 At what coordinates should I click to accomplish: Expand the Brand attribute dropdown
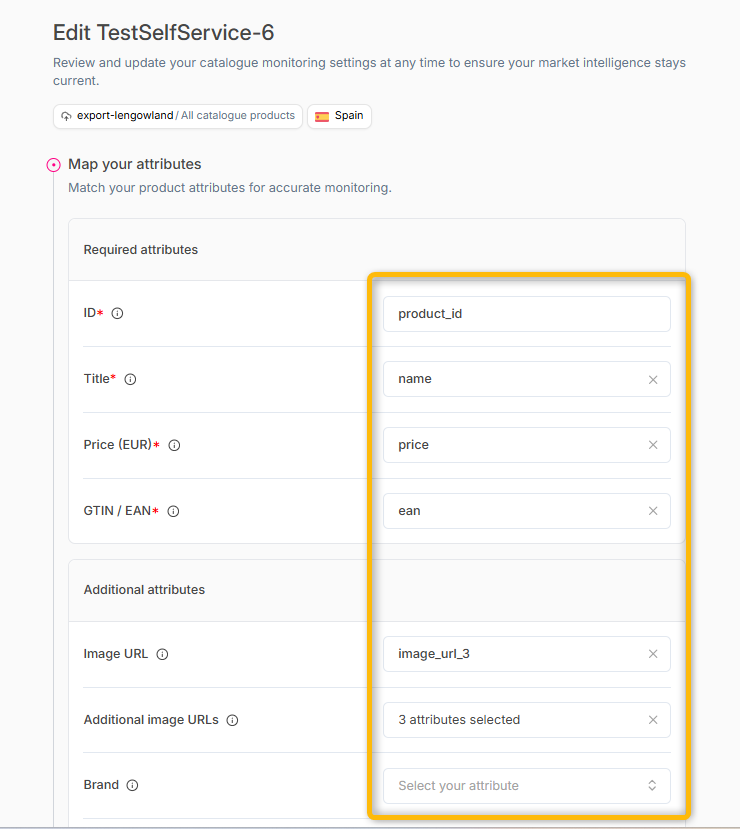click(527, 786)
